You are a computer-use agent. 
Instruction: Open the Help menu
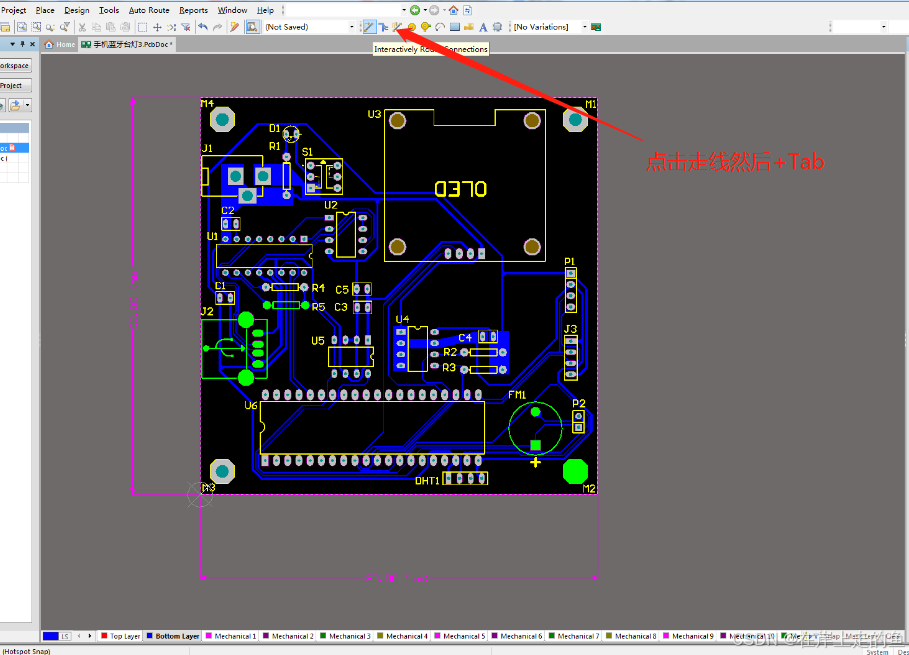[x=265, y=10]
